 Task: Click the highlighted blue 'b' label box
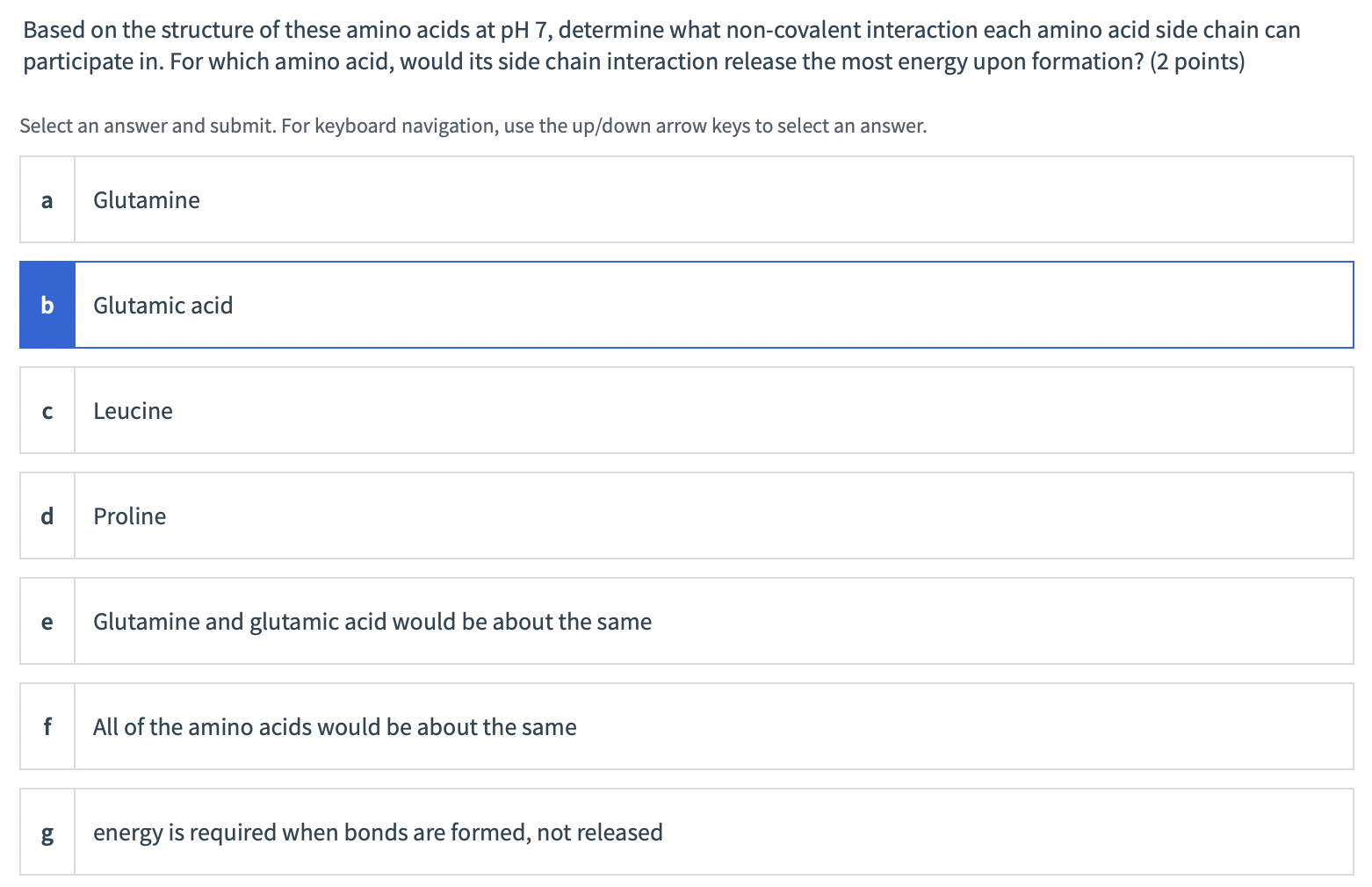pos(47,305)
